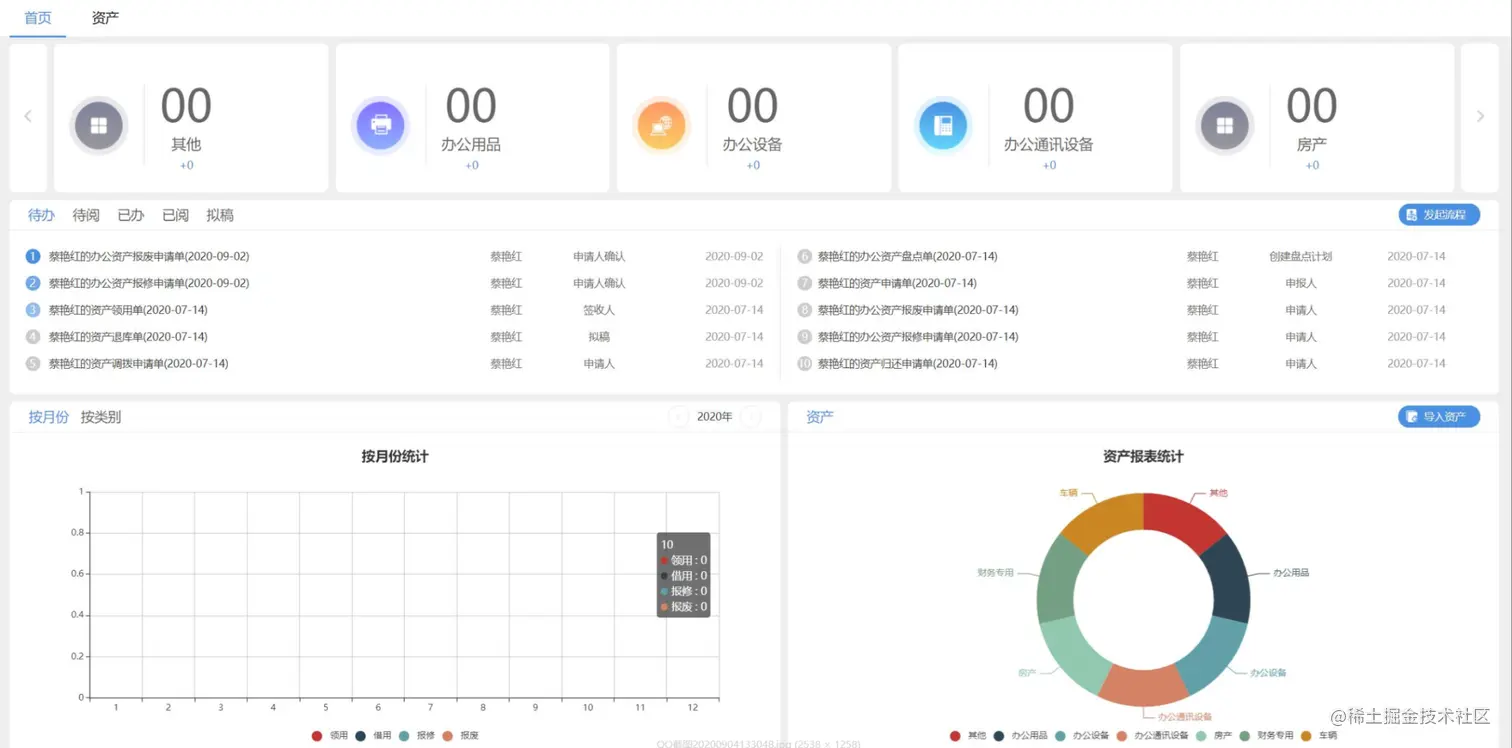Click the 导入资产 button
The width and height of the screenshot is (1512, 748).
tap(1439, 417)
